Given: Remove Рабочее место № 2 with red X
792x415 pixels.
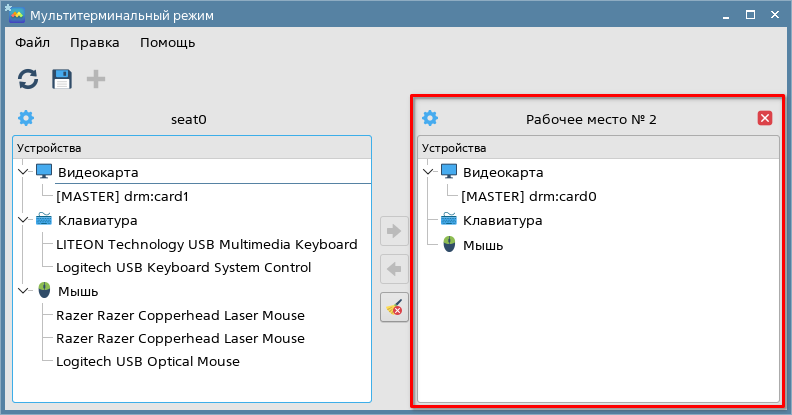Looking at the screenshot, I should 765,118.
